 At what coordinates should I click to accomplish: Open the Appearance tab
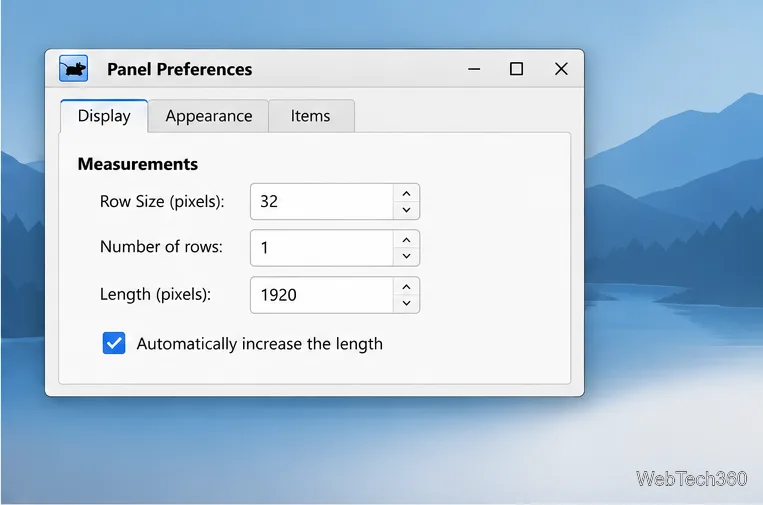tap(209, 116)
